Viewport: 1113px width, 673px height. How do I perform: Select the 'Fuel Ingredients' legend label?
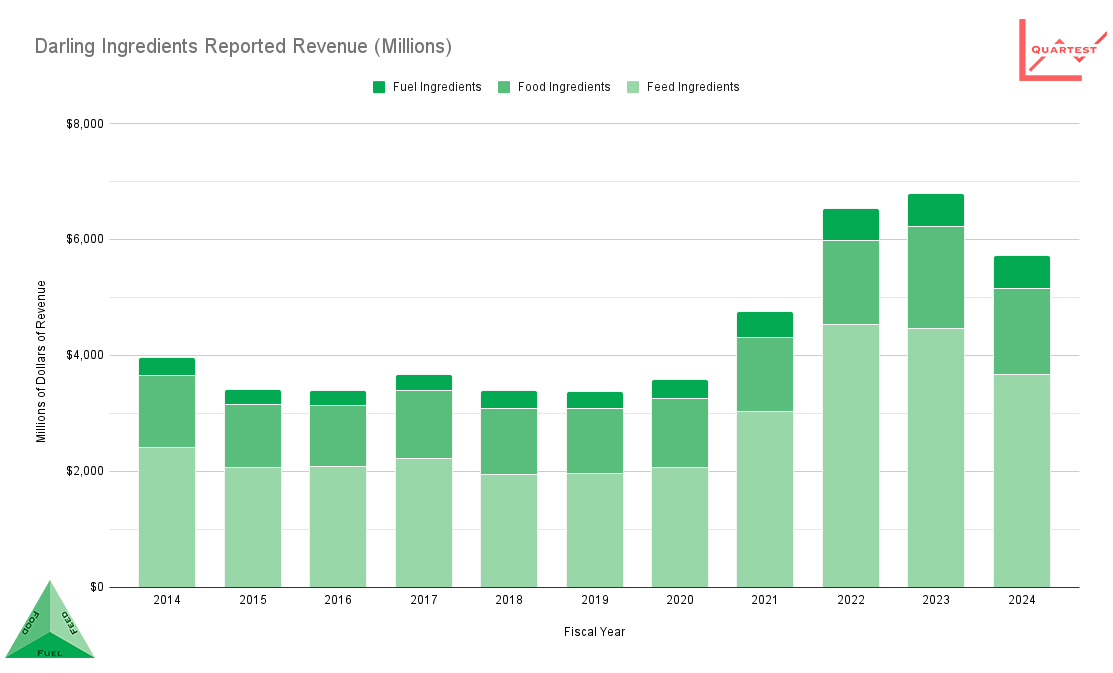click(437, 87)
